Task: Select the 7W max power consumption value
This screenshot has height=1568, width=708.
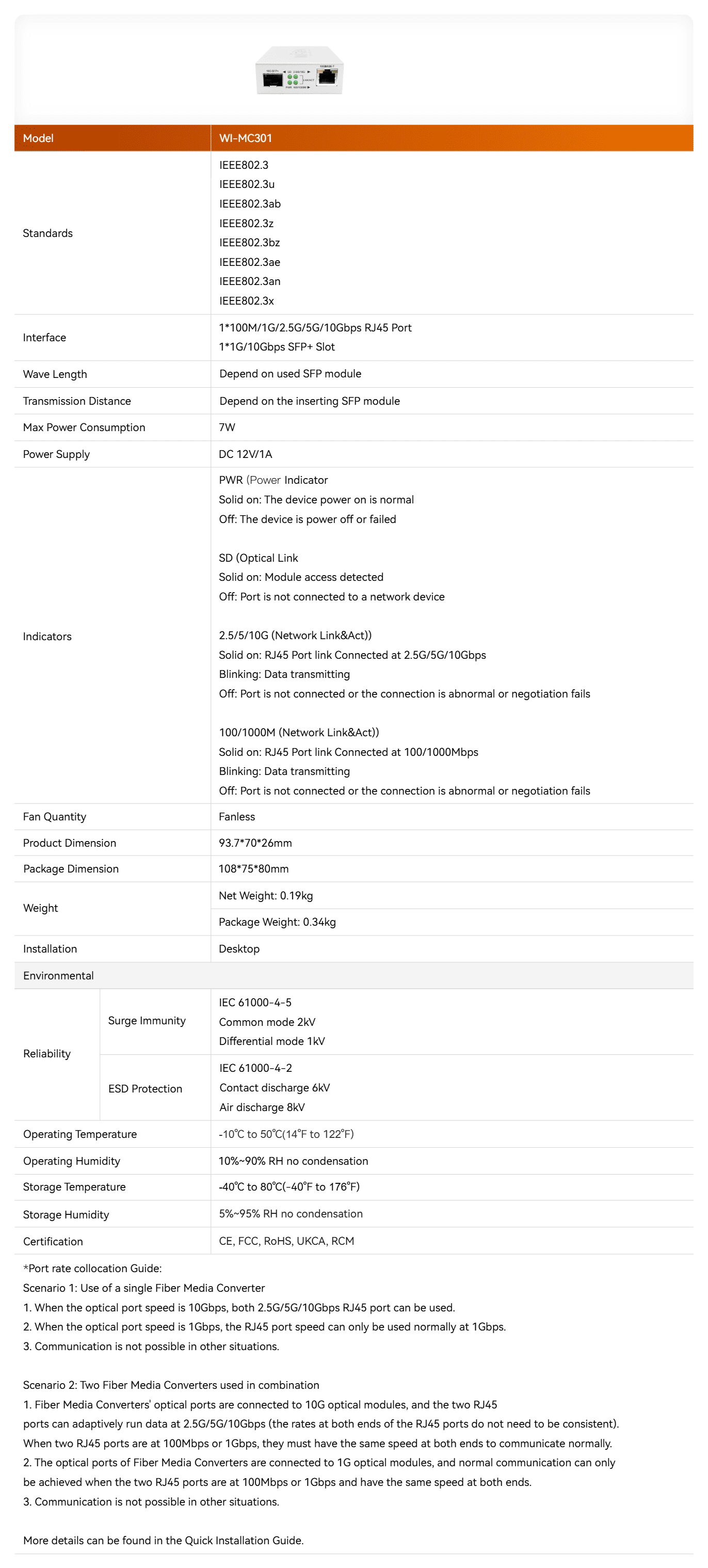Action: 227,427
